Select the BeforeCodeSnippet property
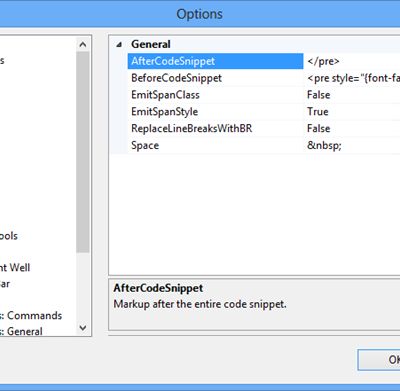 tap(215, 78)
